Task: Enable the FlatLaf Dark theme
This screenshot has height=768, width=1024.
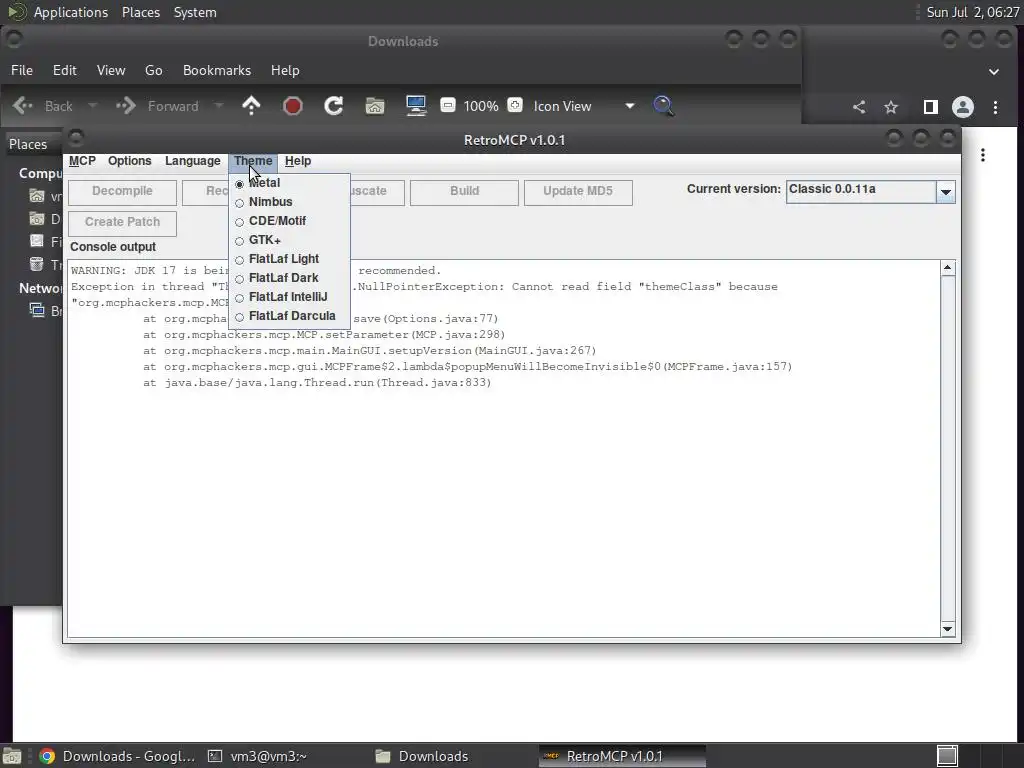Action: tap(289, 278)
